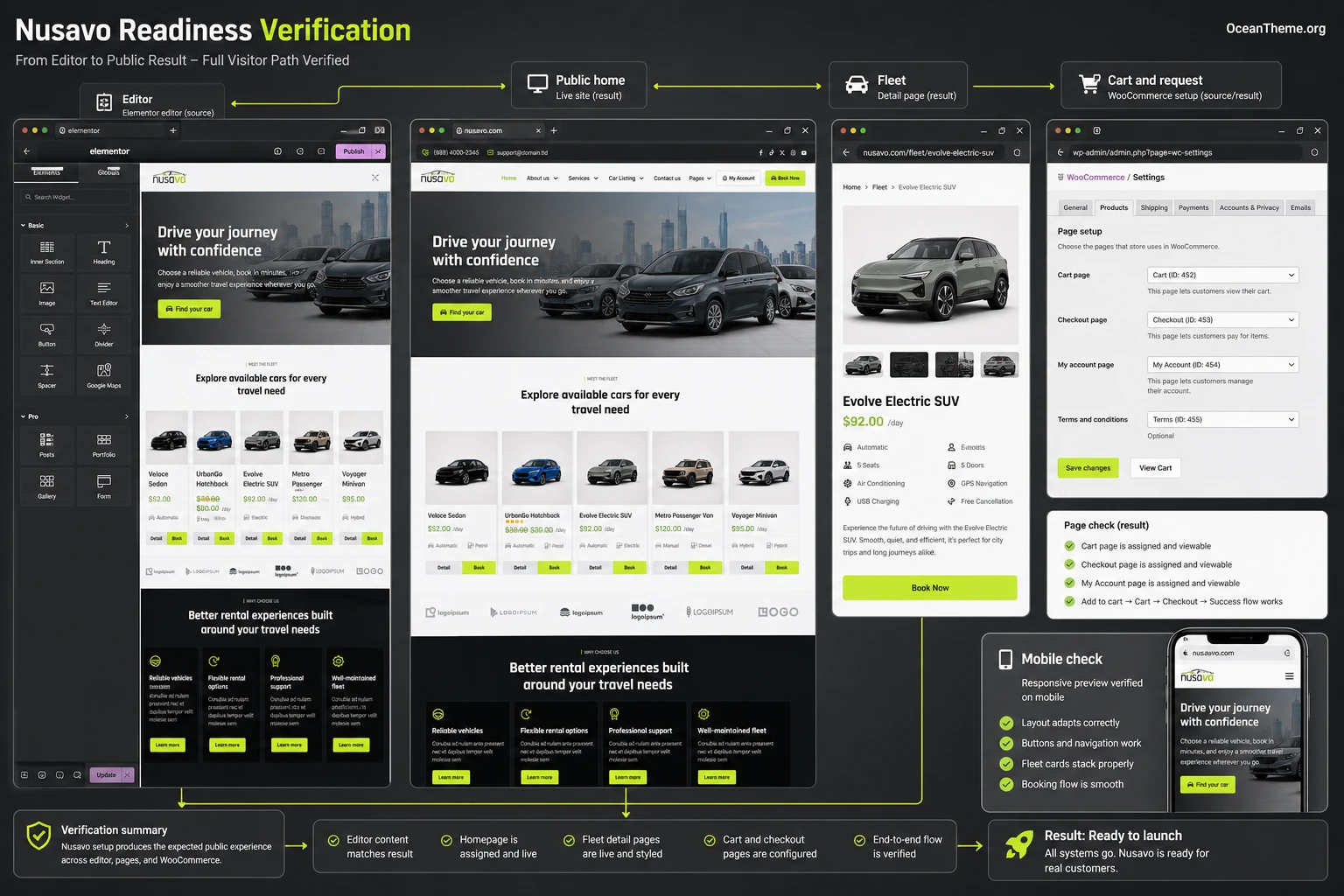Pick the Image widget in Elementor

coord(47,293)
